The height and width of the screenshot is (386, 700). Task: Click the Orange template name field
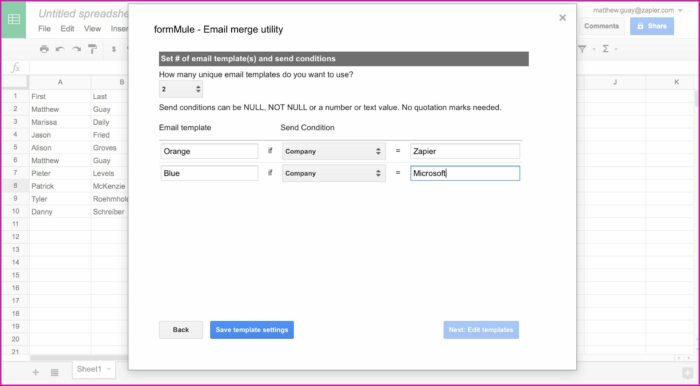point(209,151)
